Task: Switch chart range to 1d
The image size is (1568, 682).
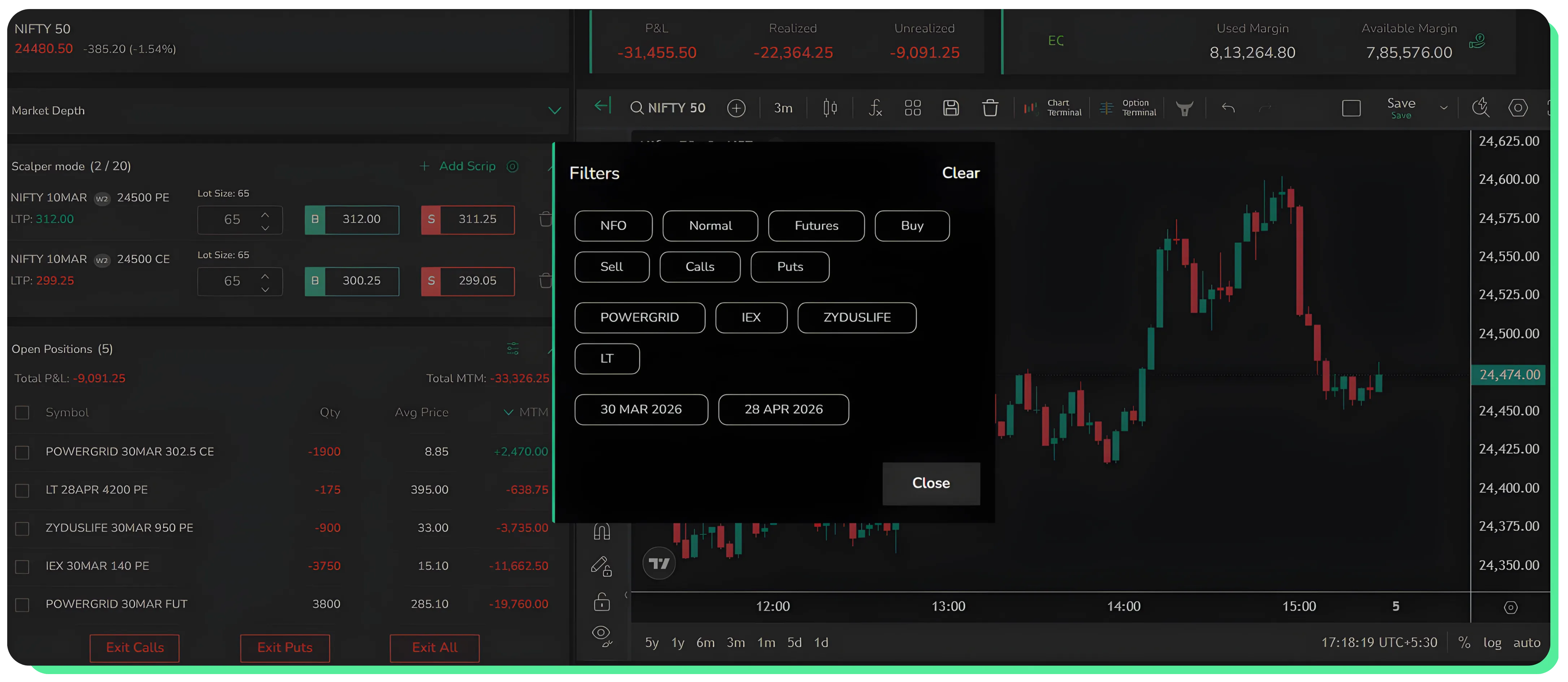Action: [x=821, y=642]
